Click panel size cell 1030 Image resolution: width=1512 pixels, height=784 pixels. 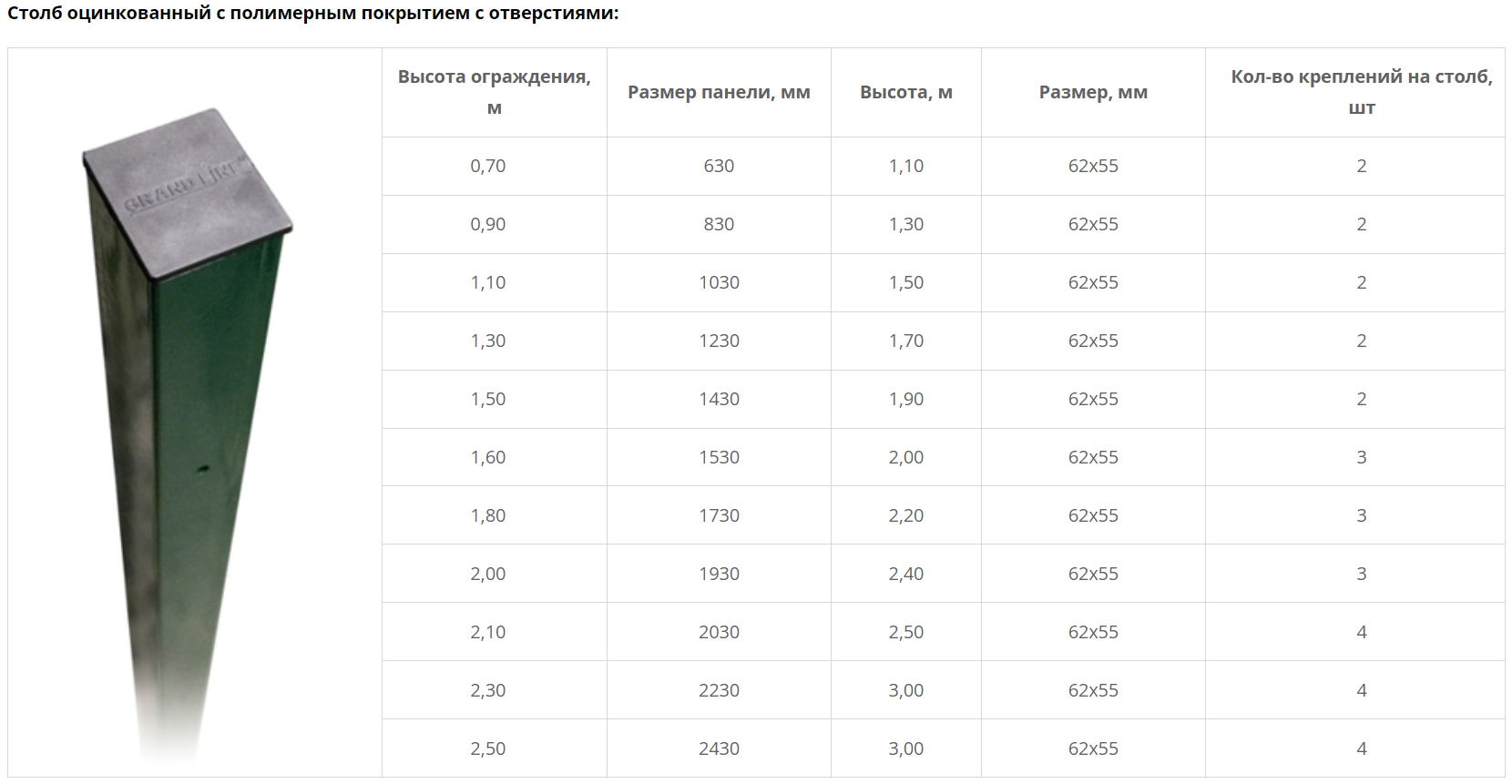point(719,282)
